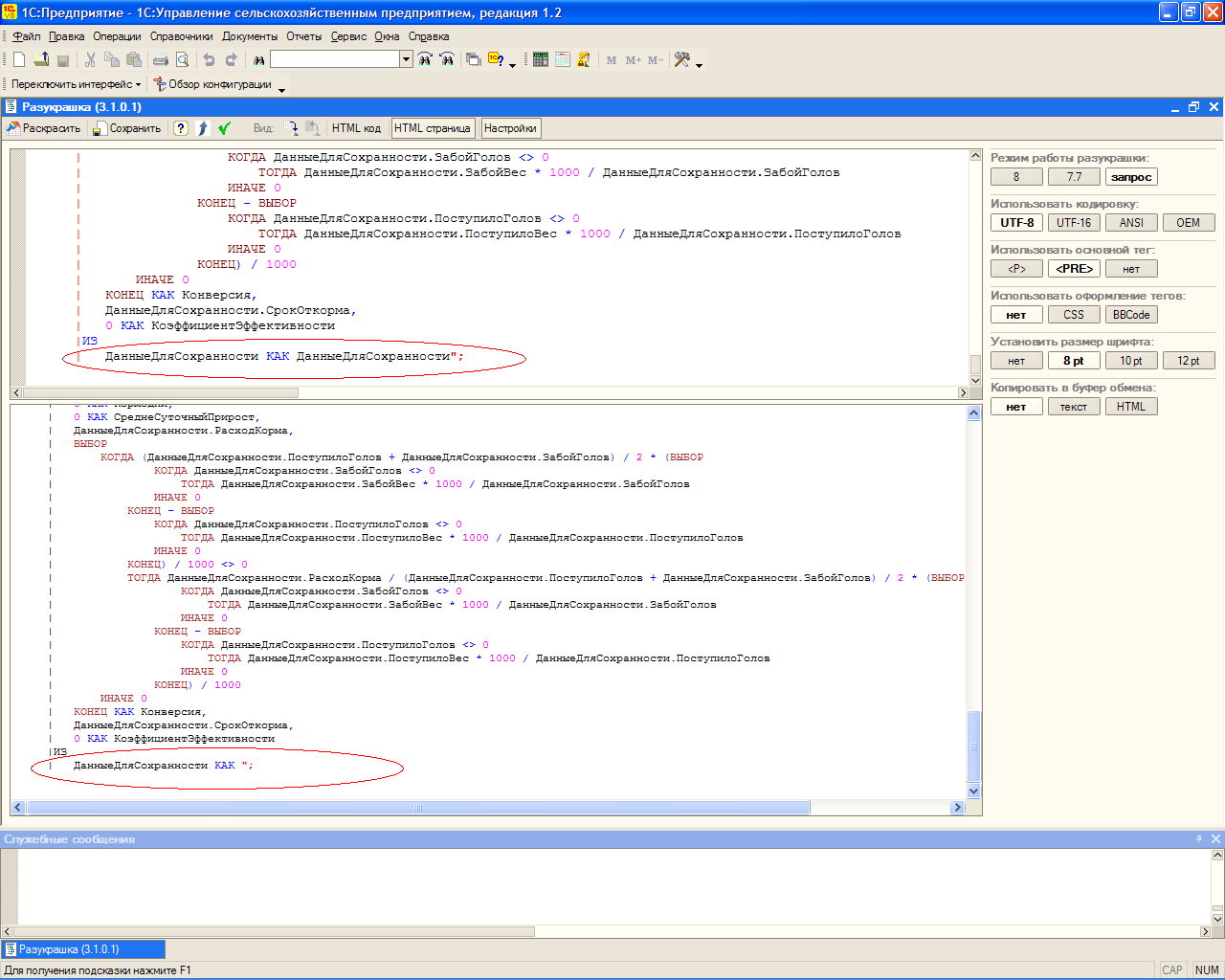This screenshot has height=980, width=1225.
Task: Set font size to 12 pt
Action: pyautogui.click(x=1189, y=361)
